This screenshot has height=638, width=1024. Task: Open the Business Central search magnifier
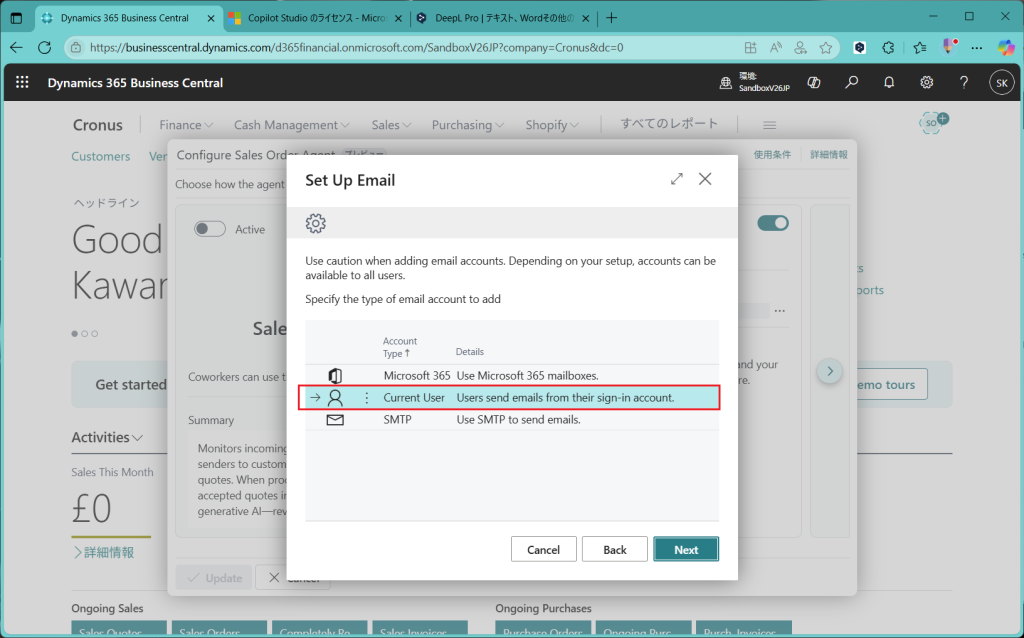pyautogui.click(x=852, y=82)
